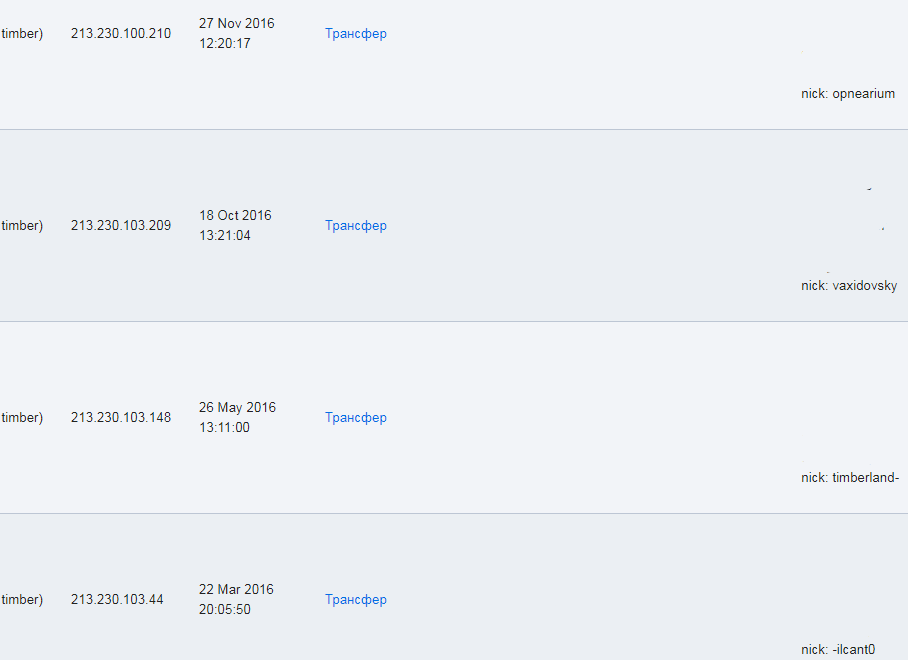
Task: Click the nick: vaxidovsky text
Action: [849, 286]
